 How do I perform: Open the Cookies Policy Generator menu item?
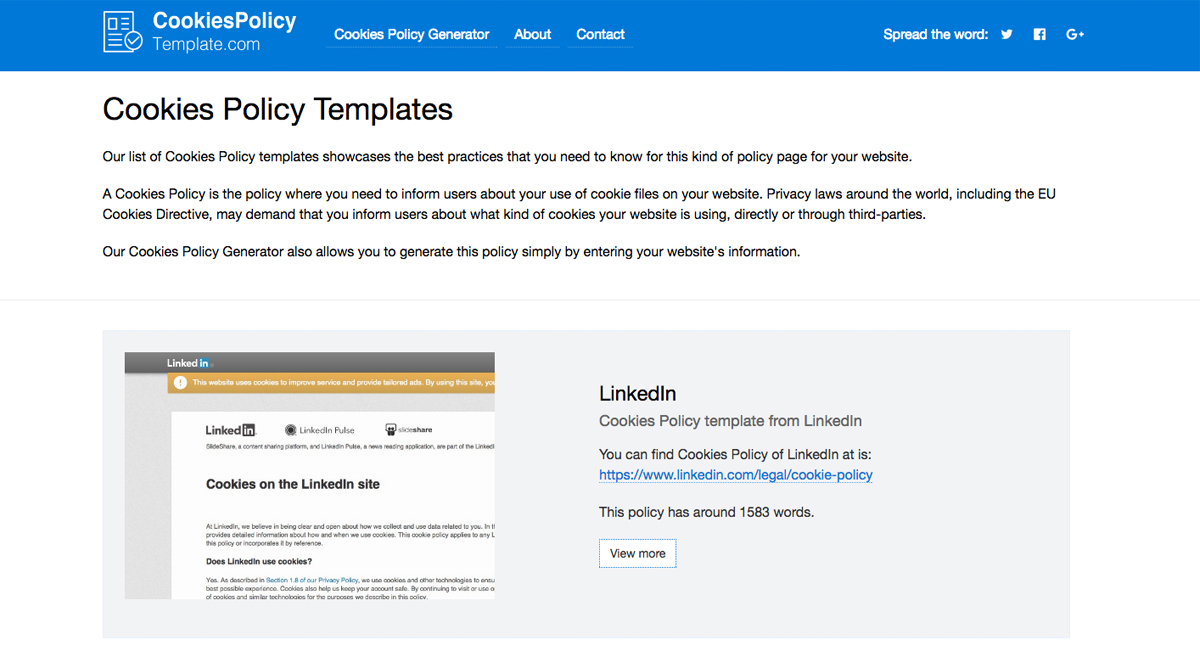point(412,34)
